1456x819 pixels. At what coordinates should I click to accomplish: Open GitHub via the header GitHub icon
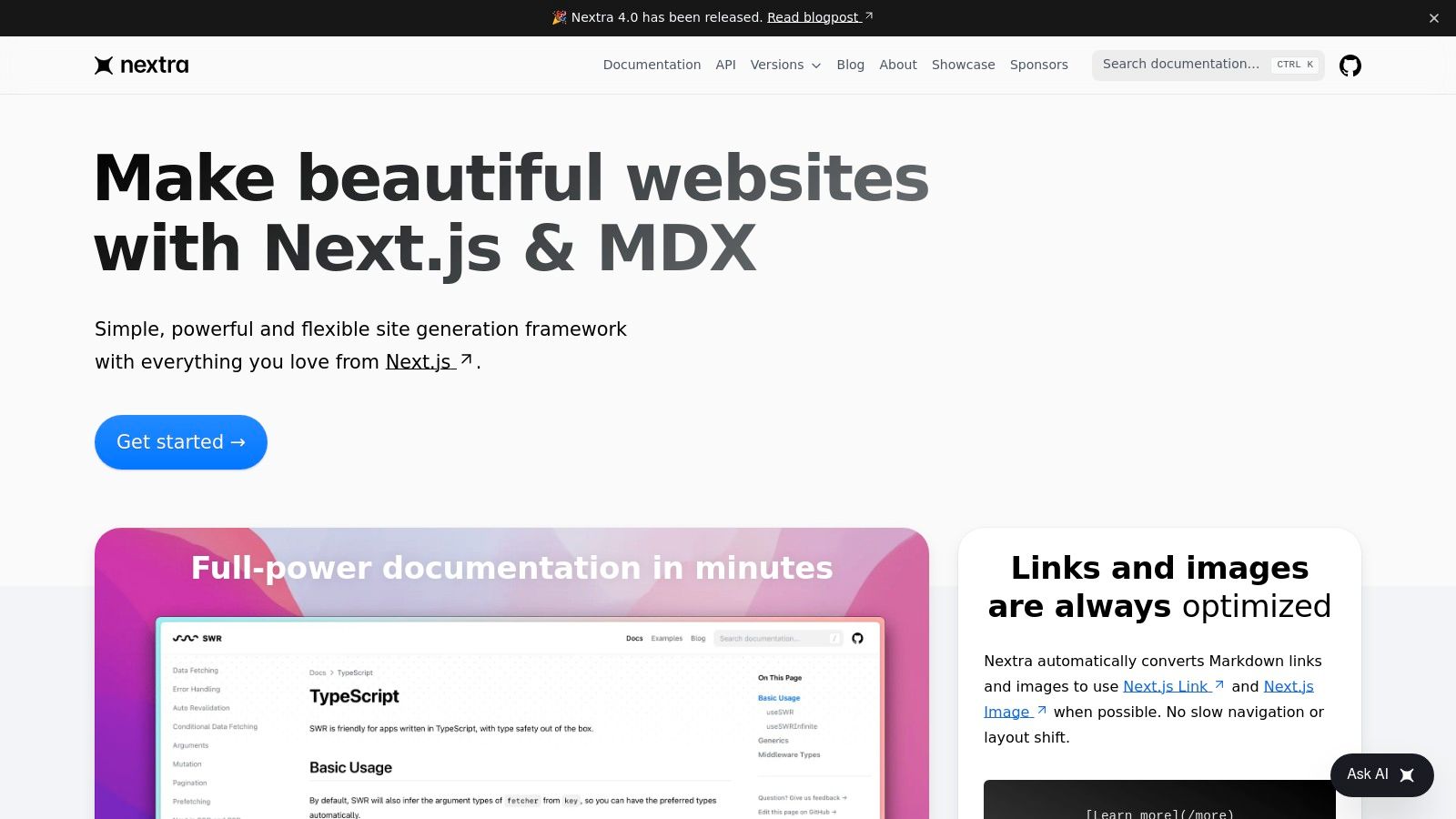[1350, 65]
